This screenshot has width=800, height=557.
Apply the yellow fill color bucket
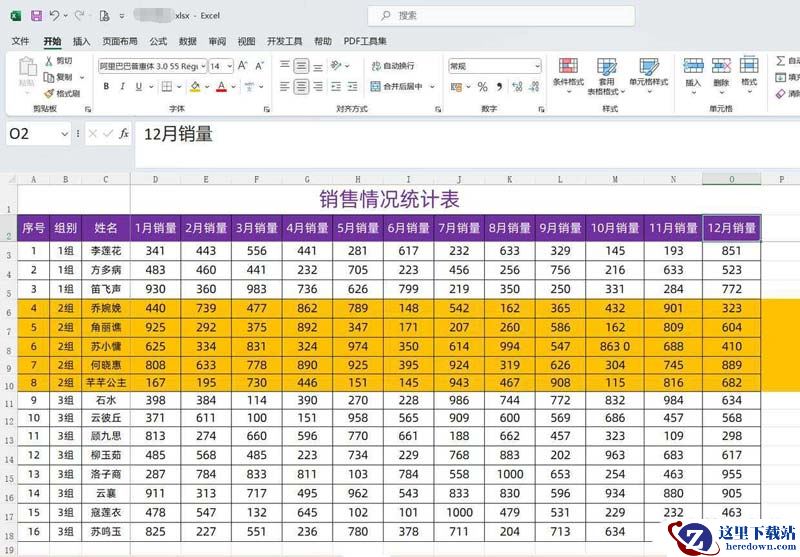(195, 87)
